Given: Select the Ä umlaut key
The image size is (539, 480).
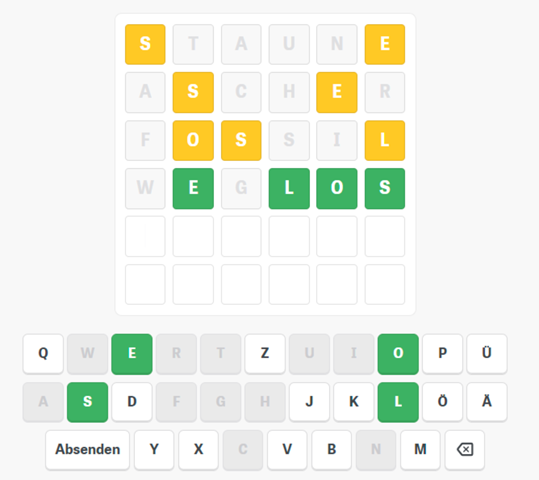Looking at the screenshot, I should tap(487, 401).
